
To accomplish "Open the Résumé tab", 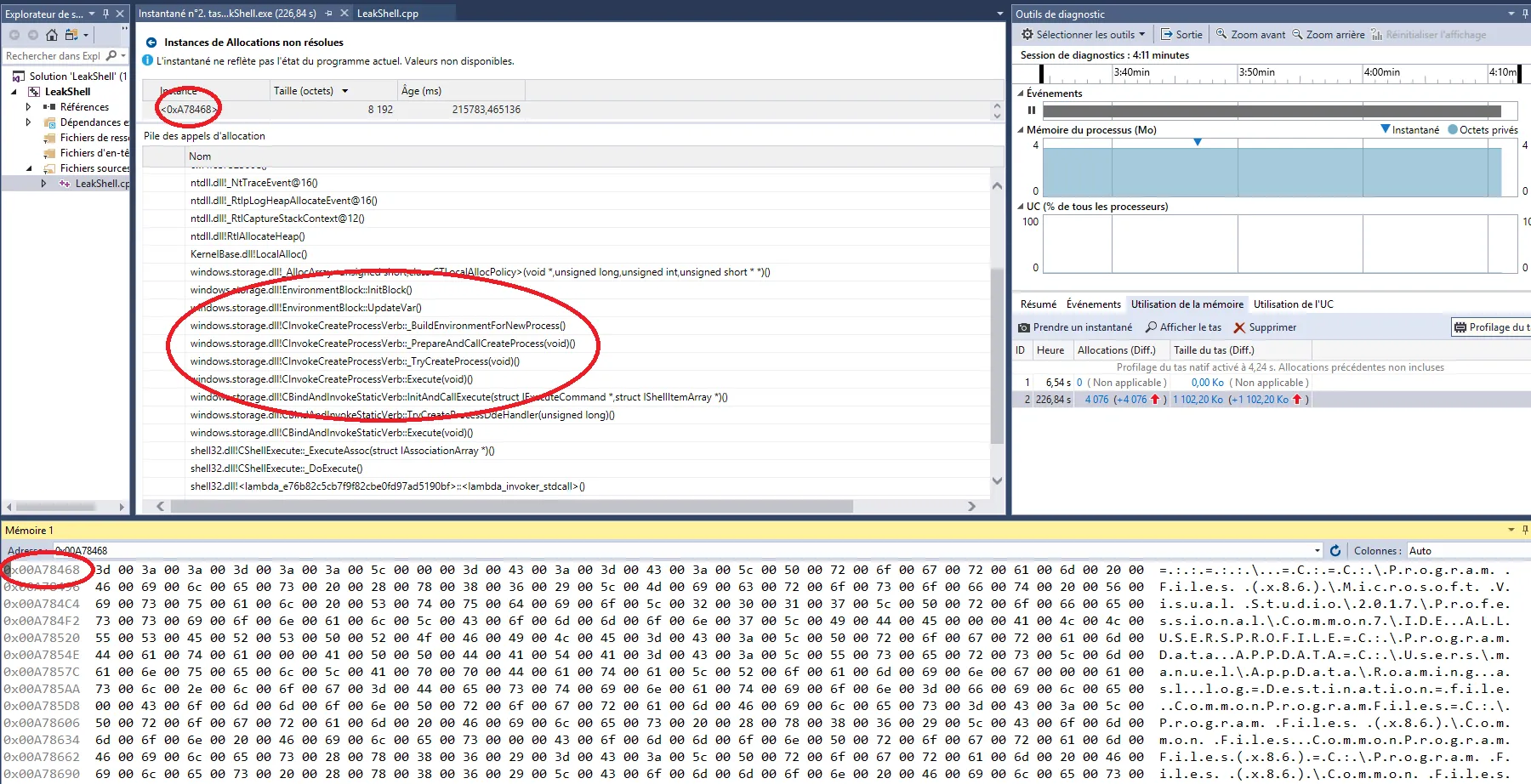I will point(1039,304).
